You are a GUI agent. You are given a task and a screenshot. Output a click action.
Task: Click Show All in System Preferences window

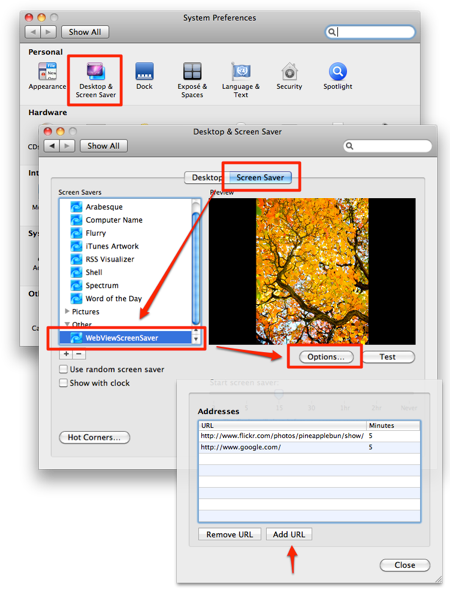(x=85, y=32)
